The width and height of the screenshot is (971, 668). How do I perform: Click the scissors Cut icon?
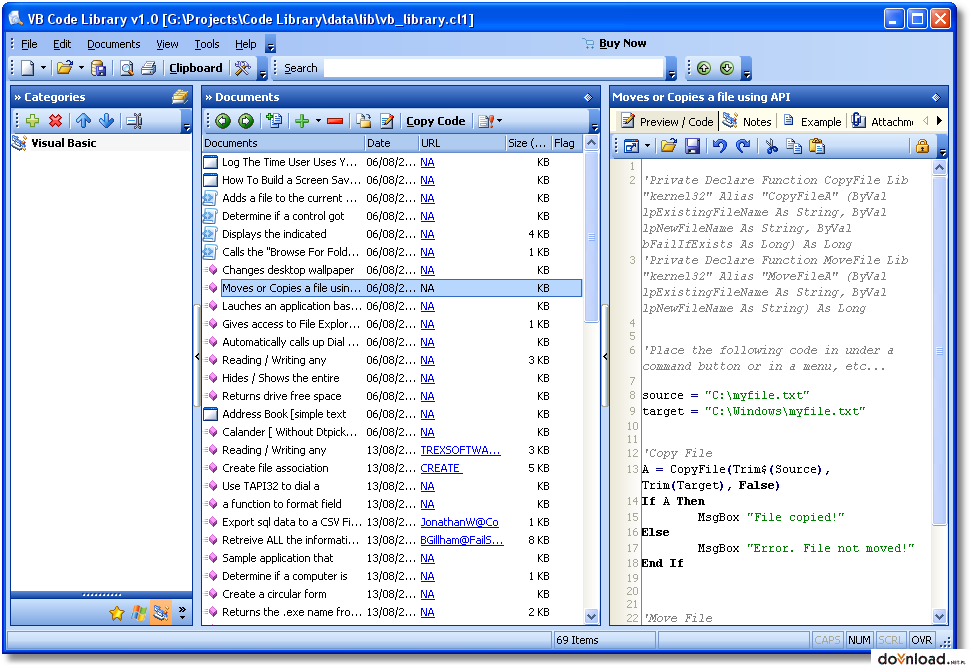[x=772, y=146]
